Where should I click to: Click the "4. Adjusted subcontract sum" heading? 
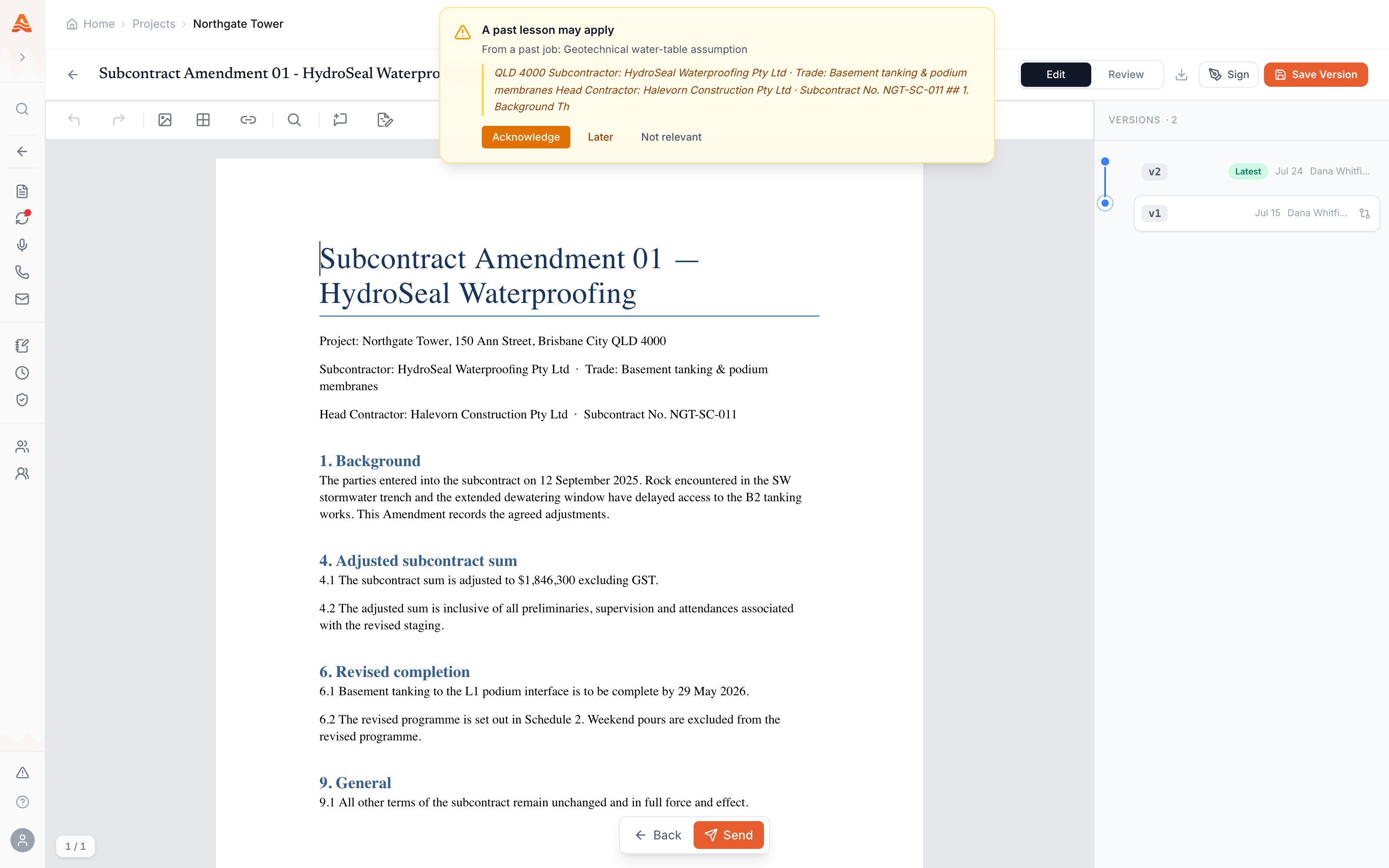click(418, 561)
